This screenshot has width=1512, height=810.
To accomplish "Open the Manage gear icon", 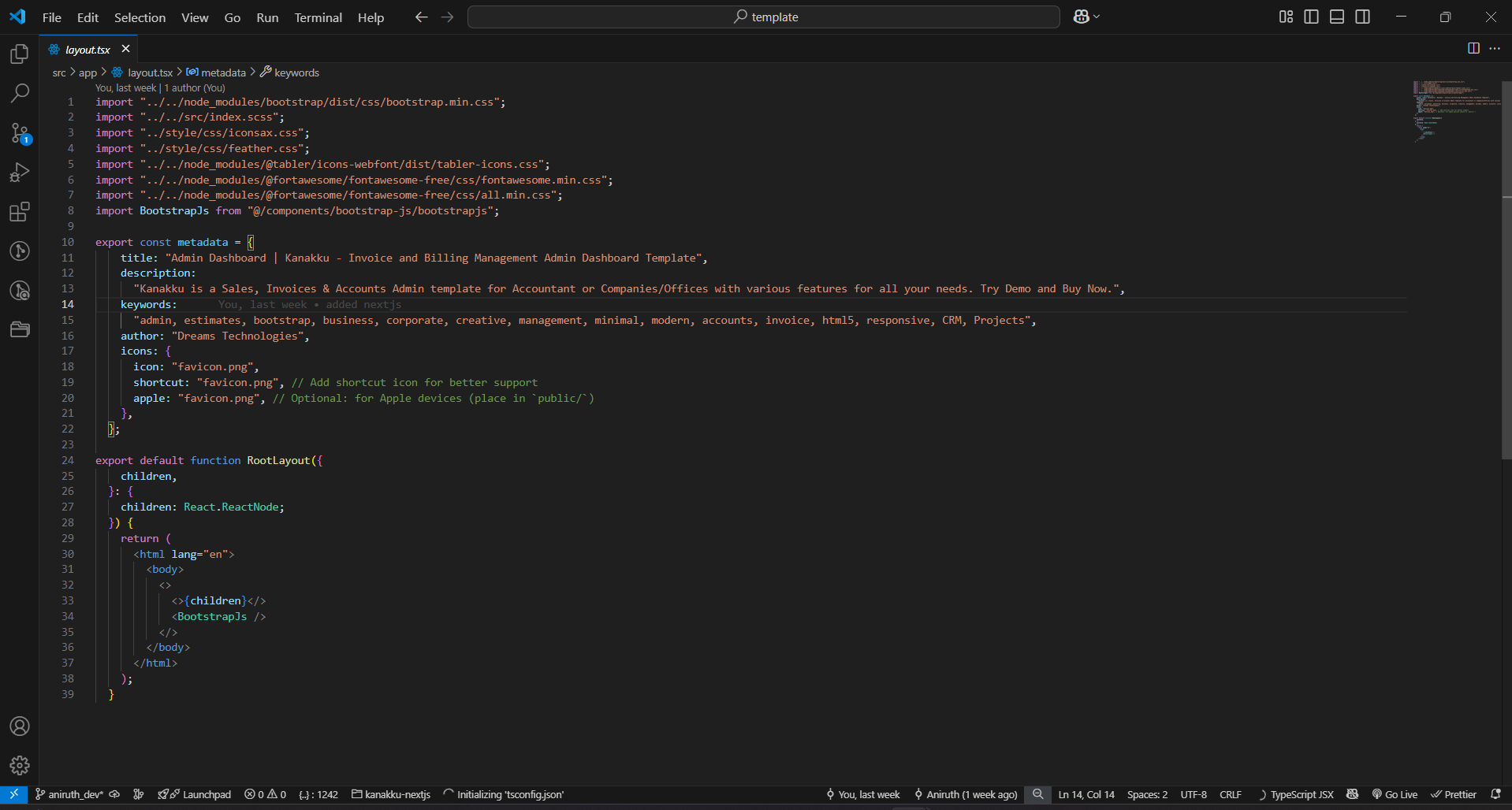I will [x=20, y=765].
